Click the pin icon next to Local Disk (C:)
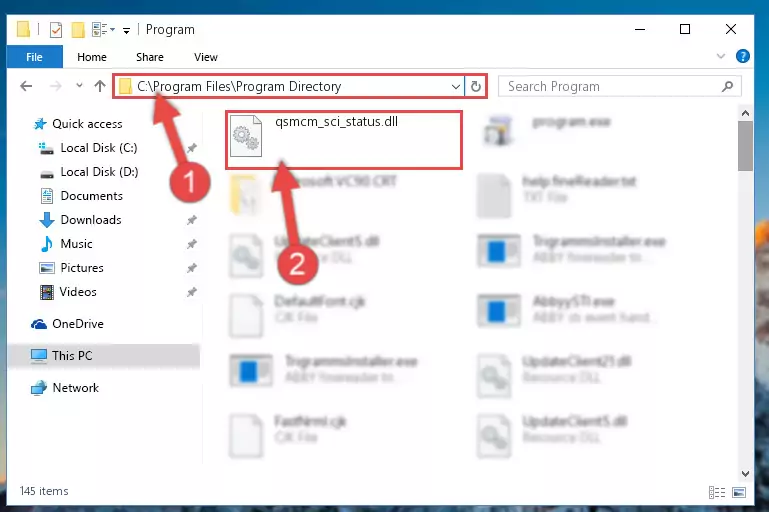 coord(192,148)
